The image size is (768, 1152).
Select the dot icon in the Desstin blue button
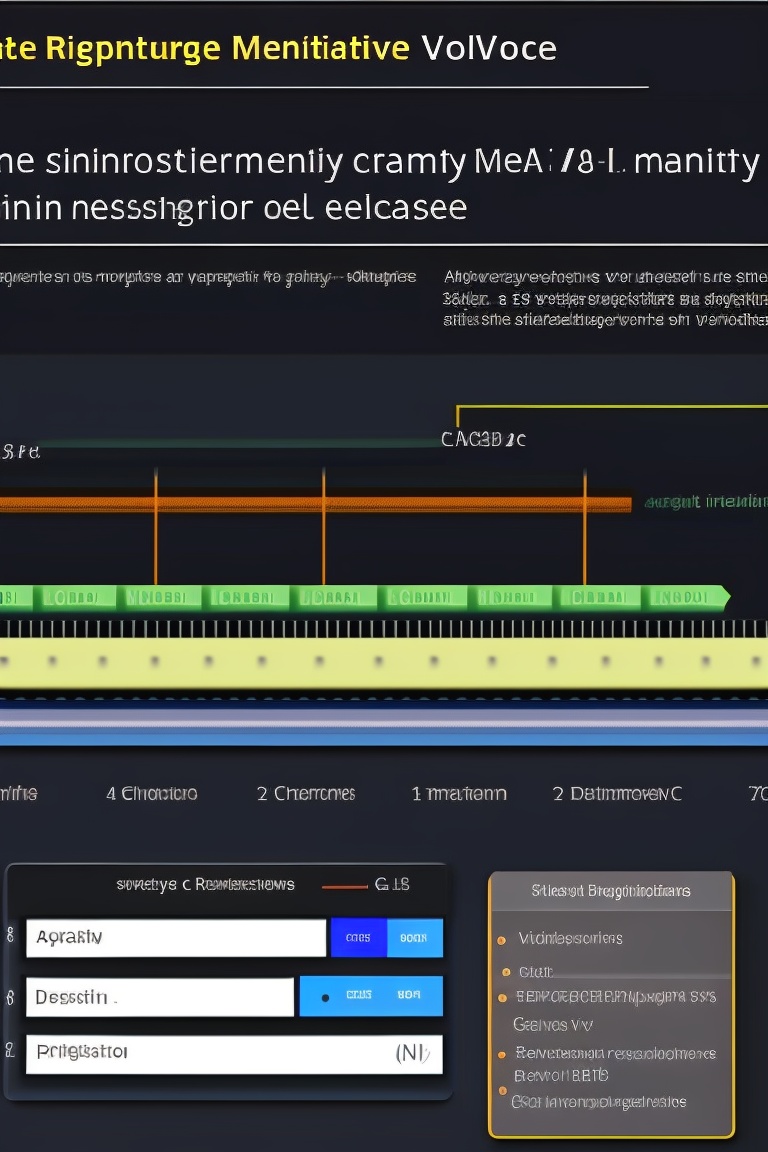[x=325, y=997]
